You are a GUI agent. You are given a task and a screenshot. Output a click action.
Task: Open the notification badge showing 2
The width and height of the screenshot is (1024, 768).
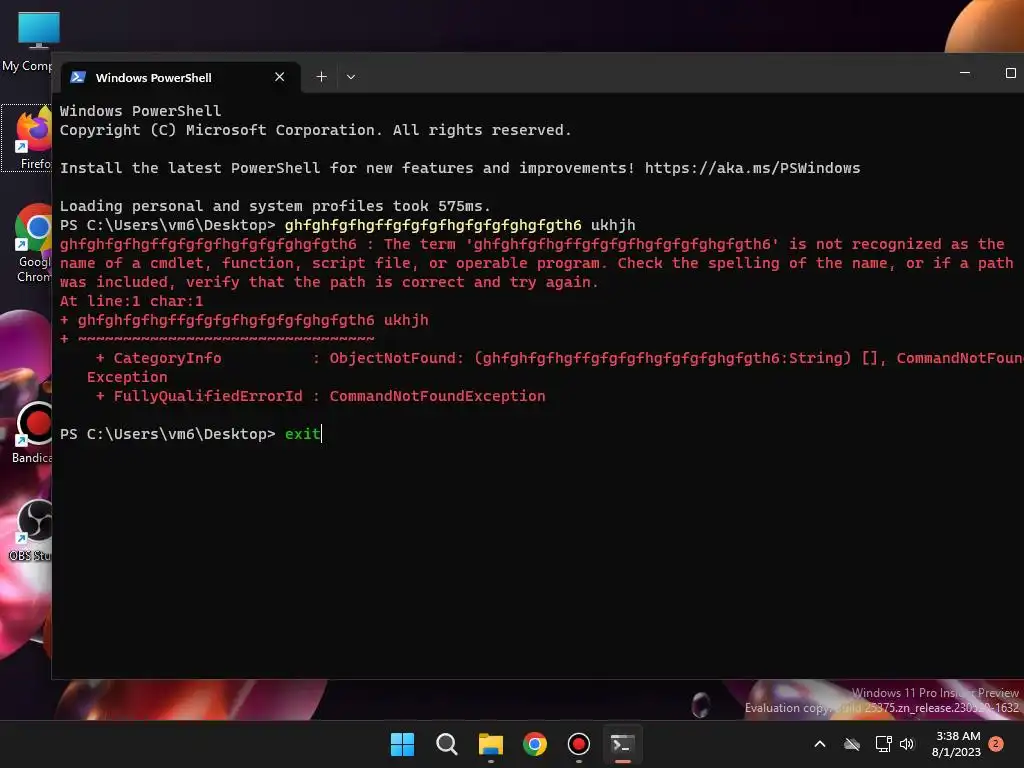(996, 744)
